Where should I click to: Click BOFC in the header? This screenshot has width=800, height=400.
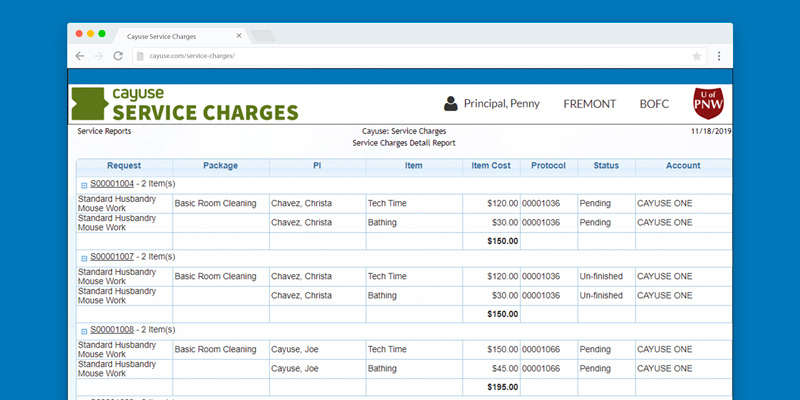(x=654, y=104)
